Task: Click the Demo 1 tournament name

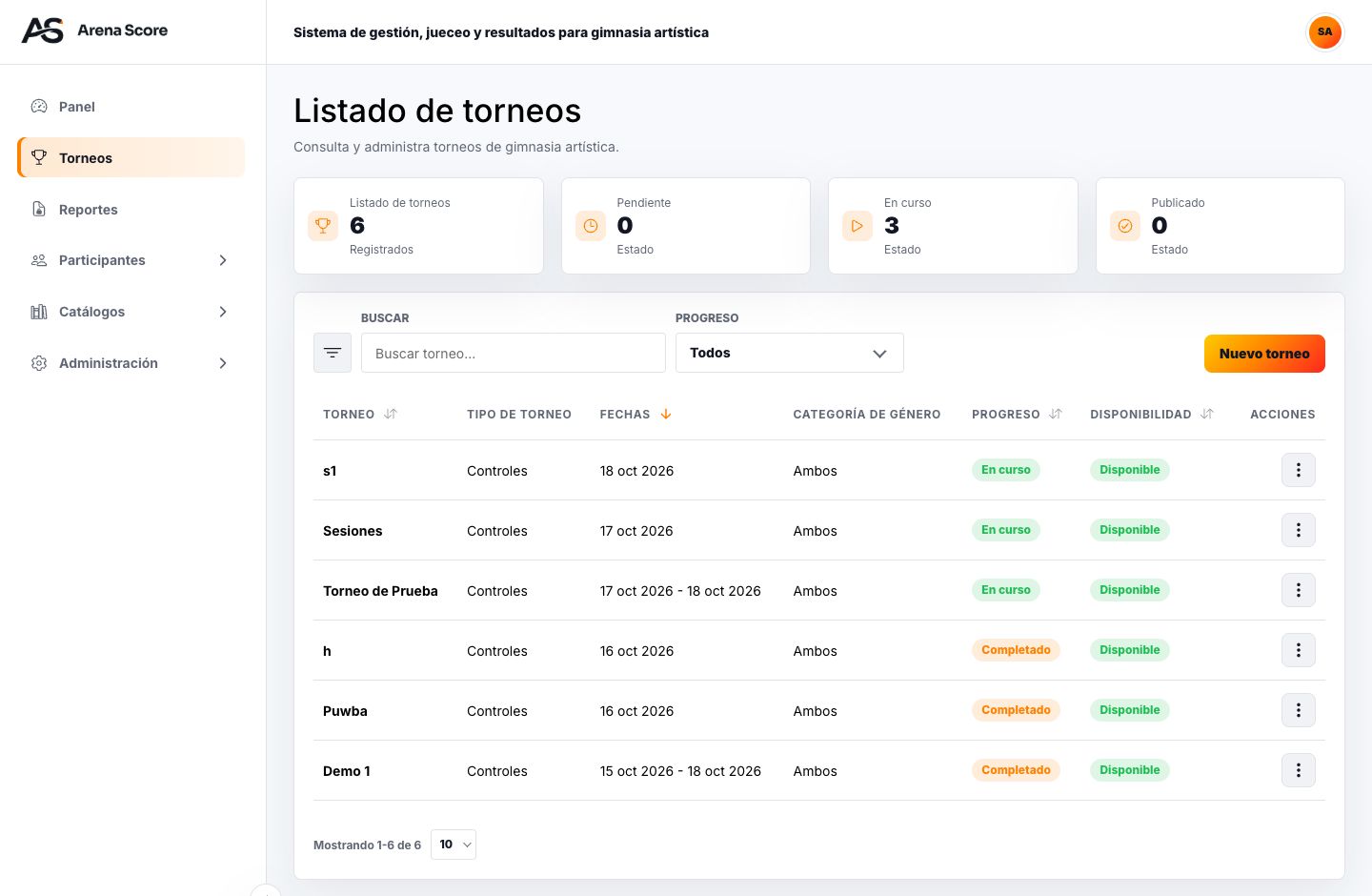Action: pyautogui.click(x=347, y=771)
